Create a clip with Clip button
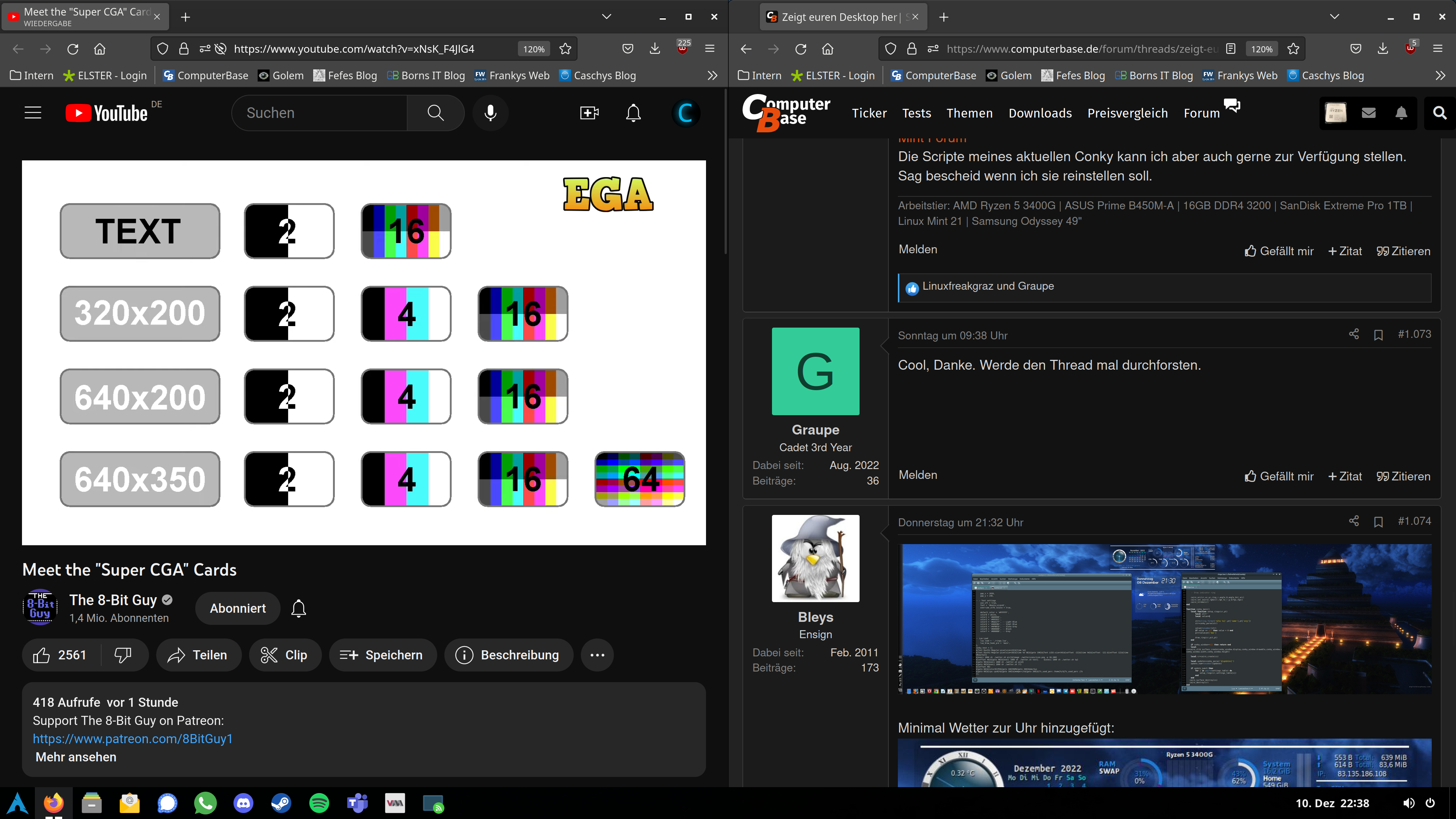This screenshot has height=819, width=1456. (x=285, y=655)
